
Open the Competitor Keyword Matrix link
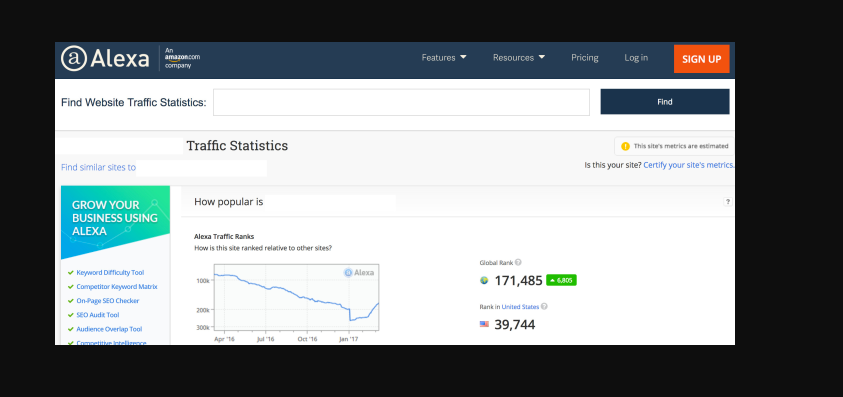coord(117,287)
